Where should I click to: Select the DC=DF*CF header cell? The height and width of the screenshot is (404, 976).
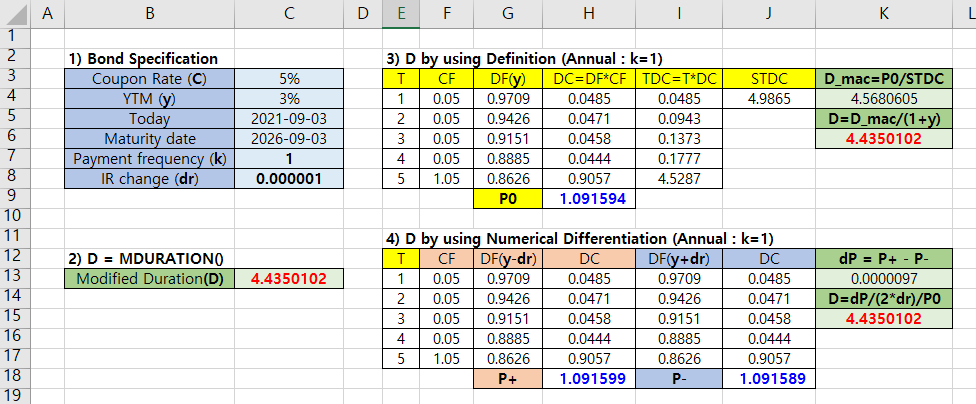(589, 79)
